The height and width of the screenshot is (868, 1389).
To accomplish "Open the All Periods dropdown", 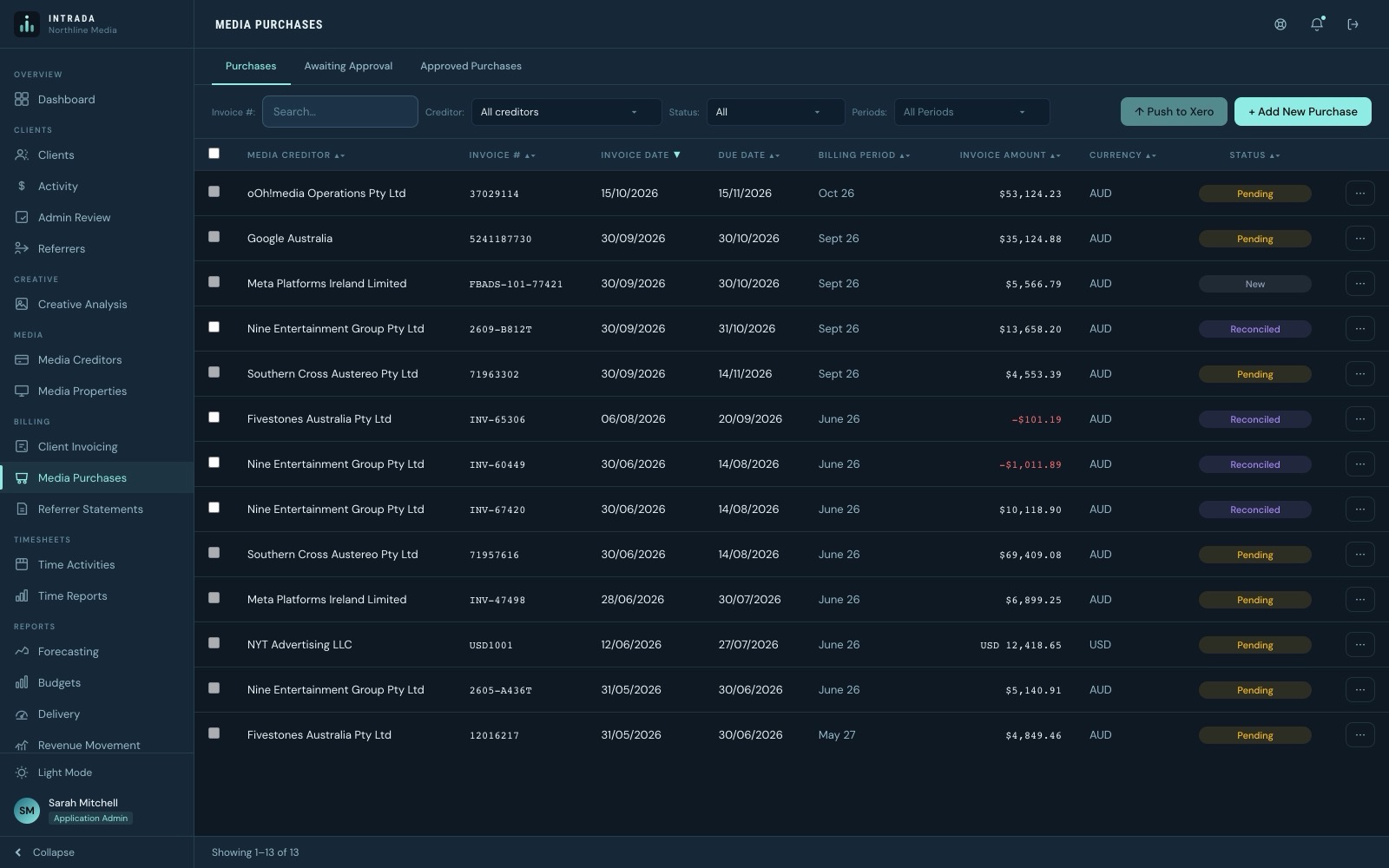I will point(971,112).
